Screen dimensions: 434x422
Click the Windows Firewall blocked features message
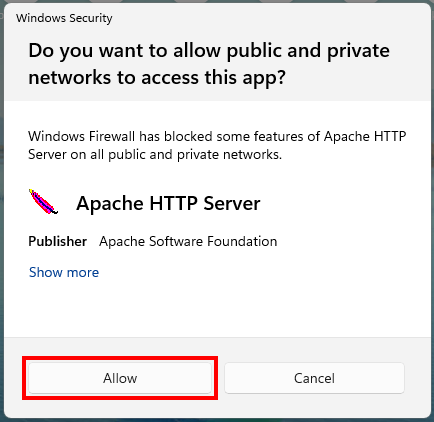217,145
